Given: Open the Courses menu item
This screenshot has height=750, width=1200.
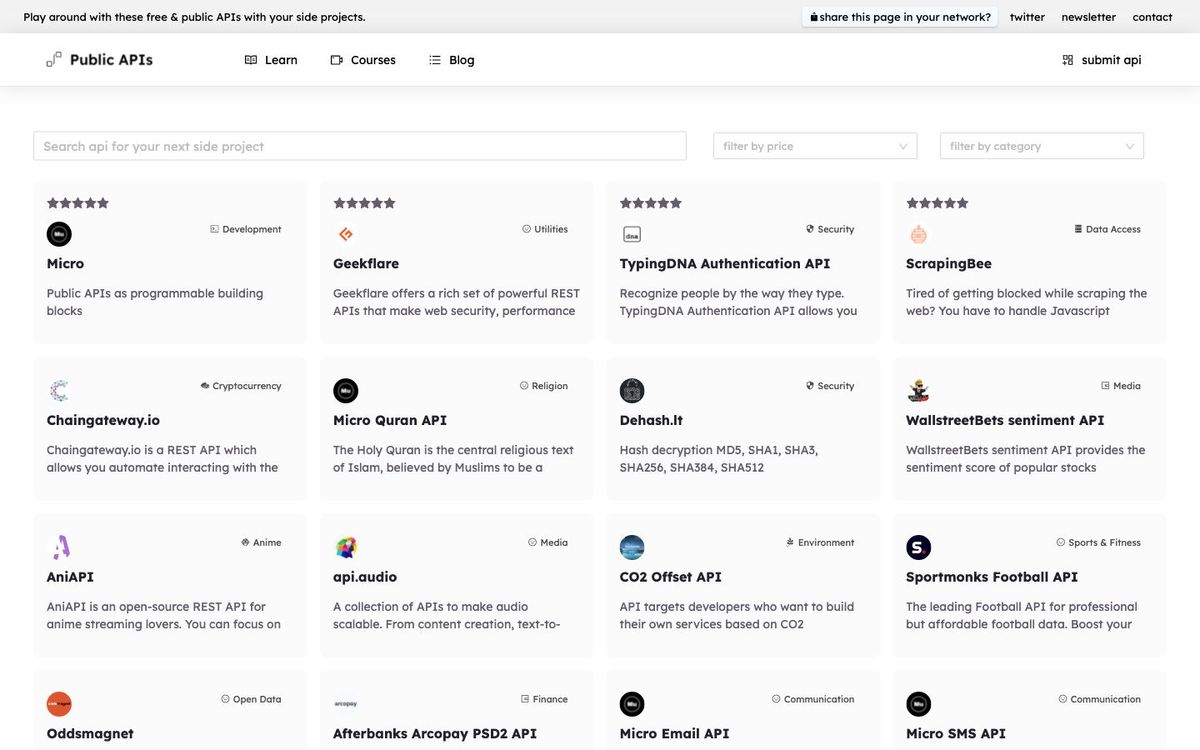Looking at the screenshot, I should point(363,60).
